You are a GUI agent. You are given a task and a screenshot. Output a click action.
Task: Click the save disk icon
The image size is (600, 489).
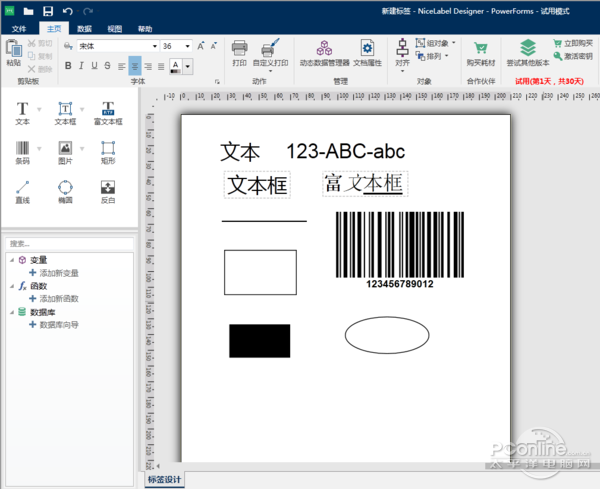click(48, 11)
